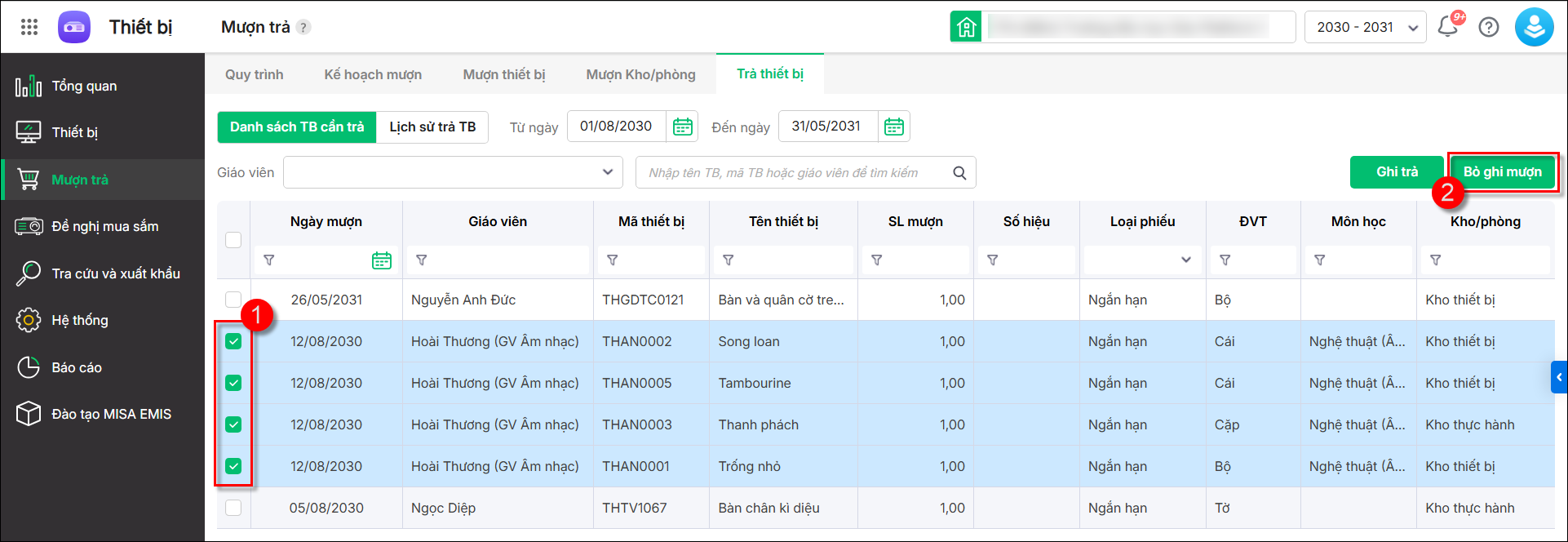Toggle the select-all header checkbox
Screen dimensions: 1568x542
click(233, 240)
